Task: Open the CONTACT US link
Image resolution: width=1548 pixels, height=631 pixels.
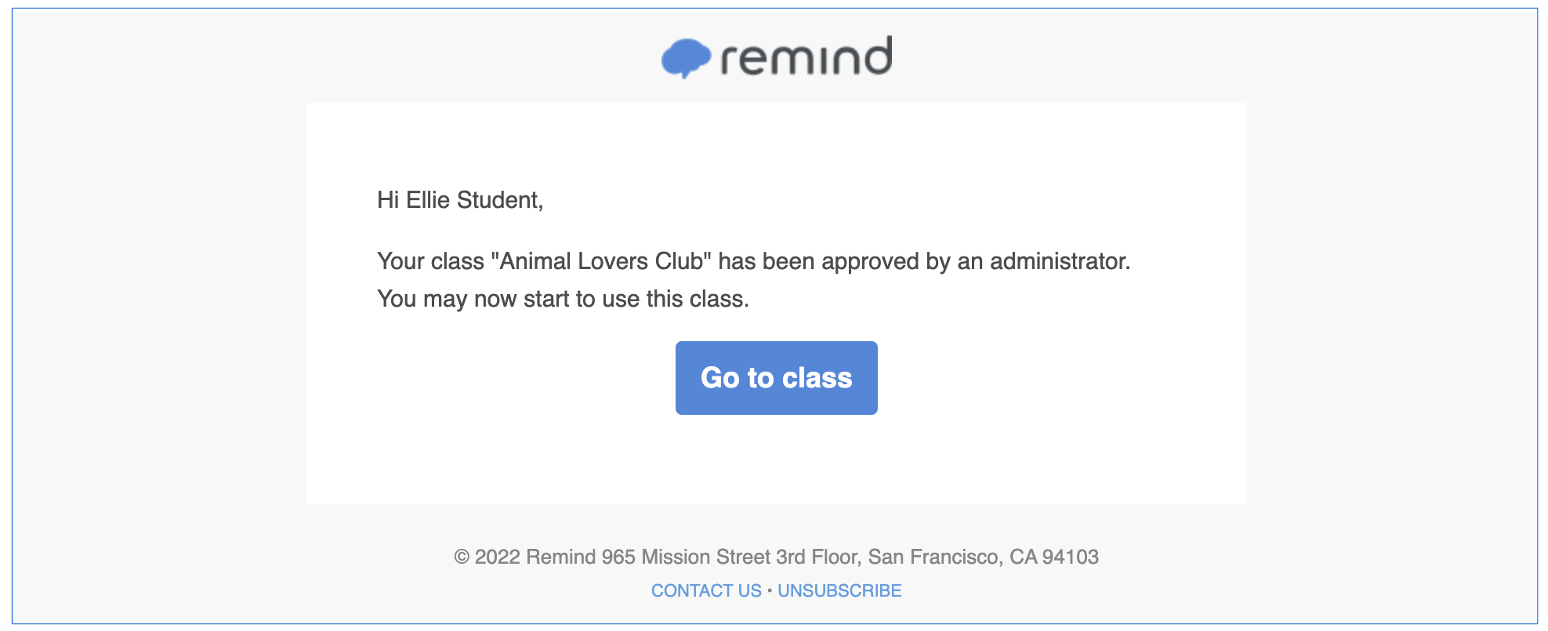Action: coord(706,591)
